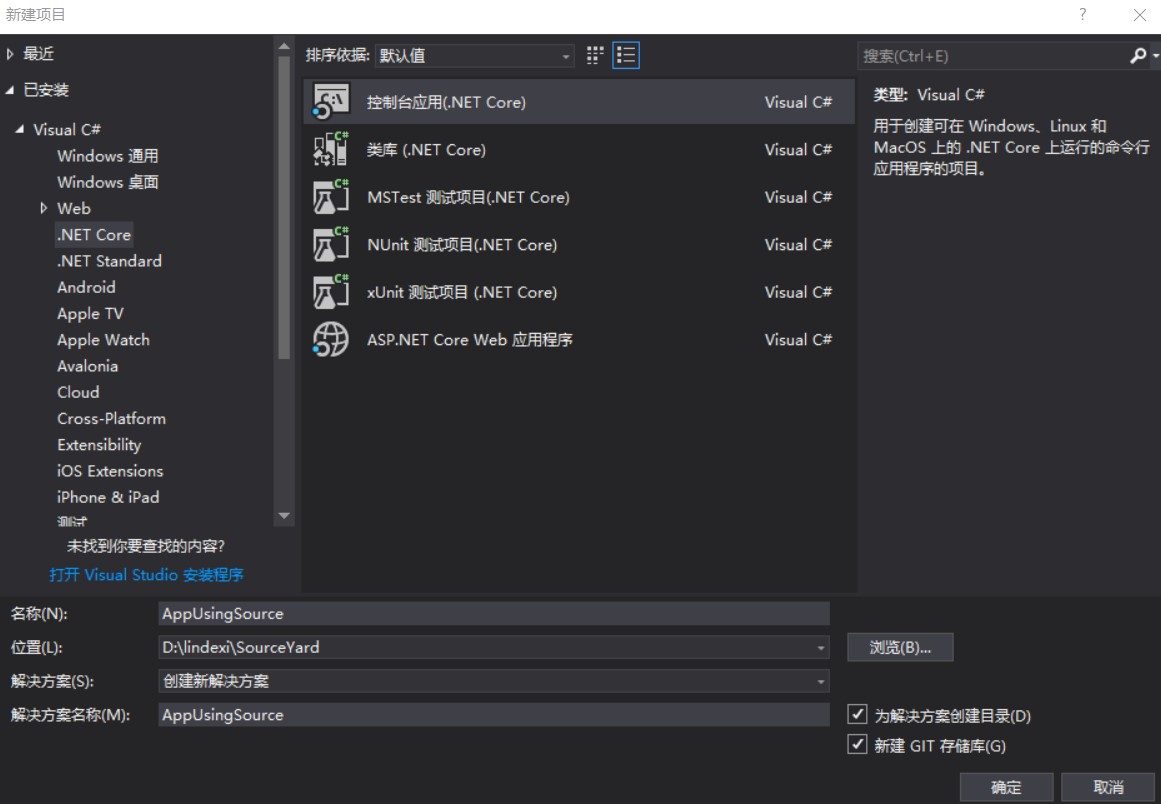Open search options dropdown arrow

click(x=1155, y=56)
